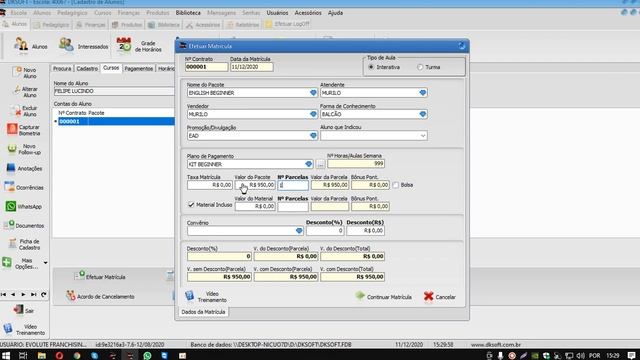Open WhatsApp in taskbar
This screenshot has width=640, height=360.
pyautogui.click(x=147, y=355)
